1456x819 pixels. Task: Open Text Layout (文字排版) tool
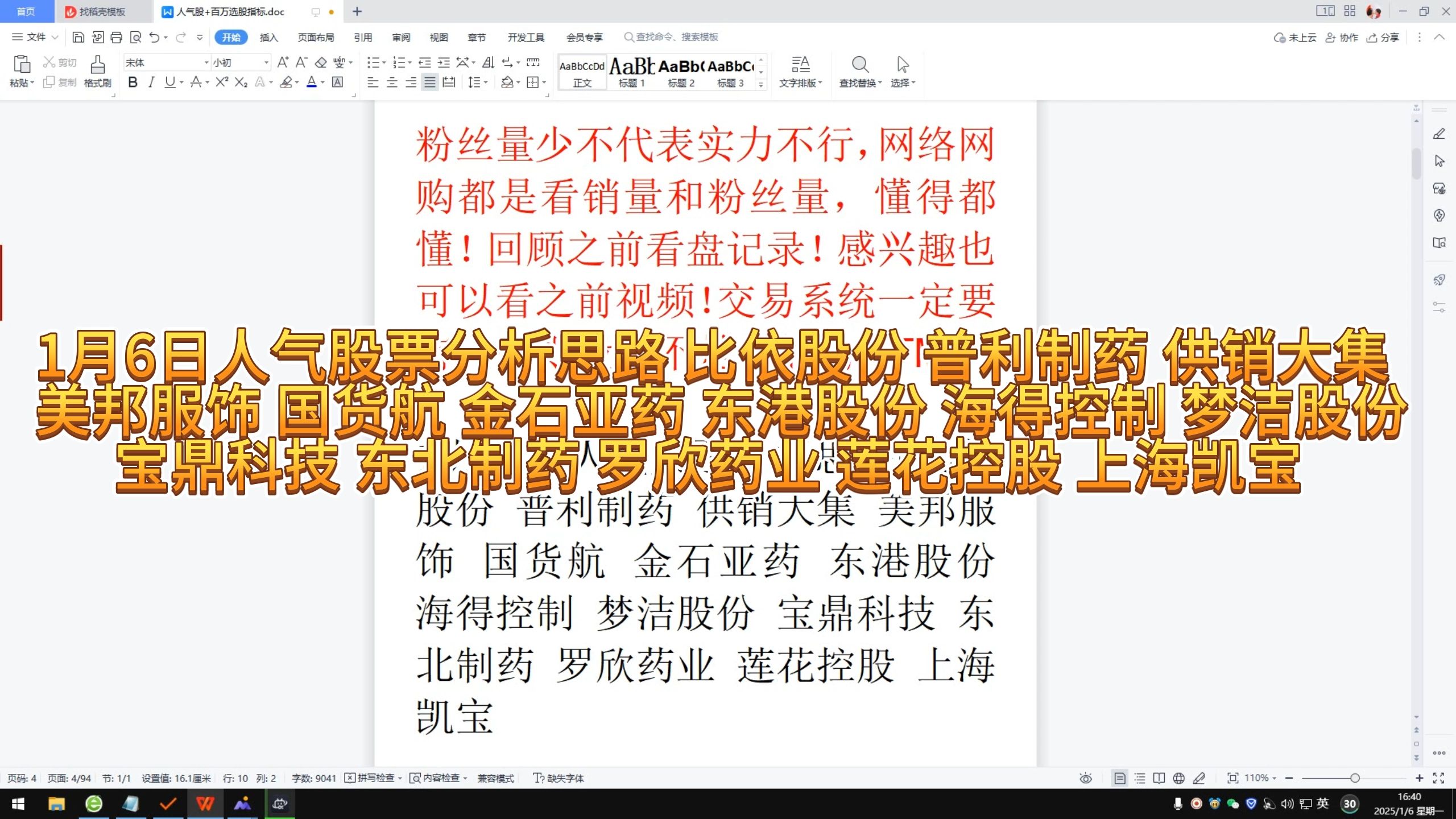pos(801,71)
